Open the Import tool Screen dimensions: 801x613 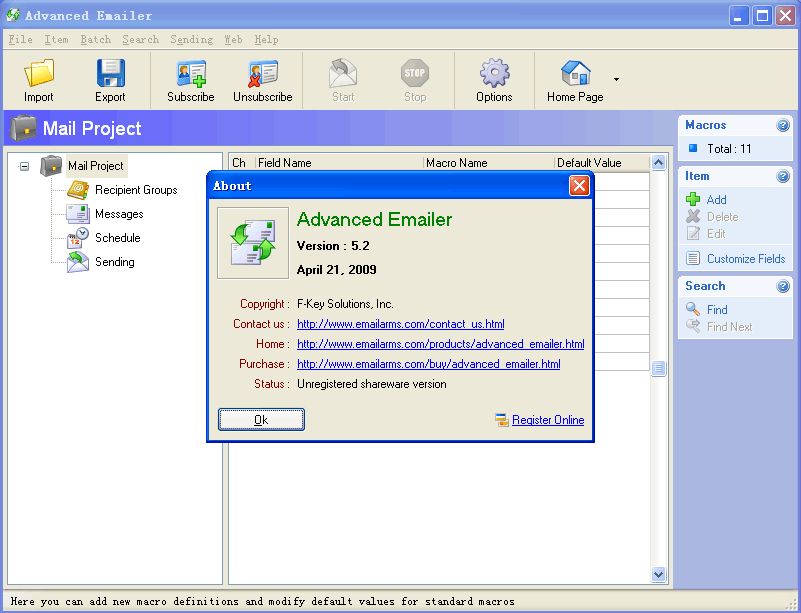(x=38, y=79)
